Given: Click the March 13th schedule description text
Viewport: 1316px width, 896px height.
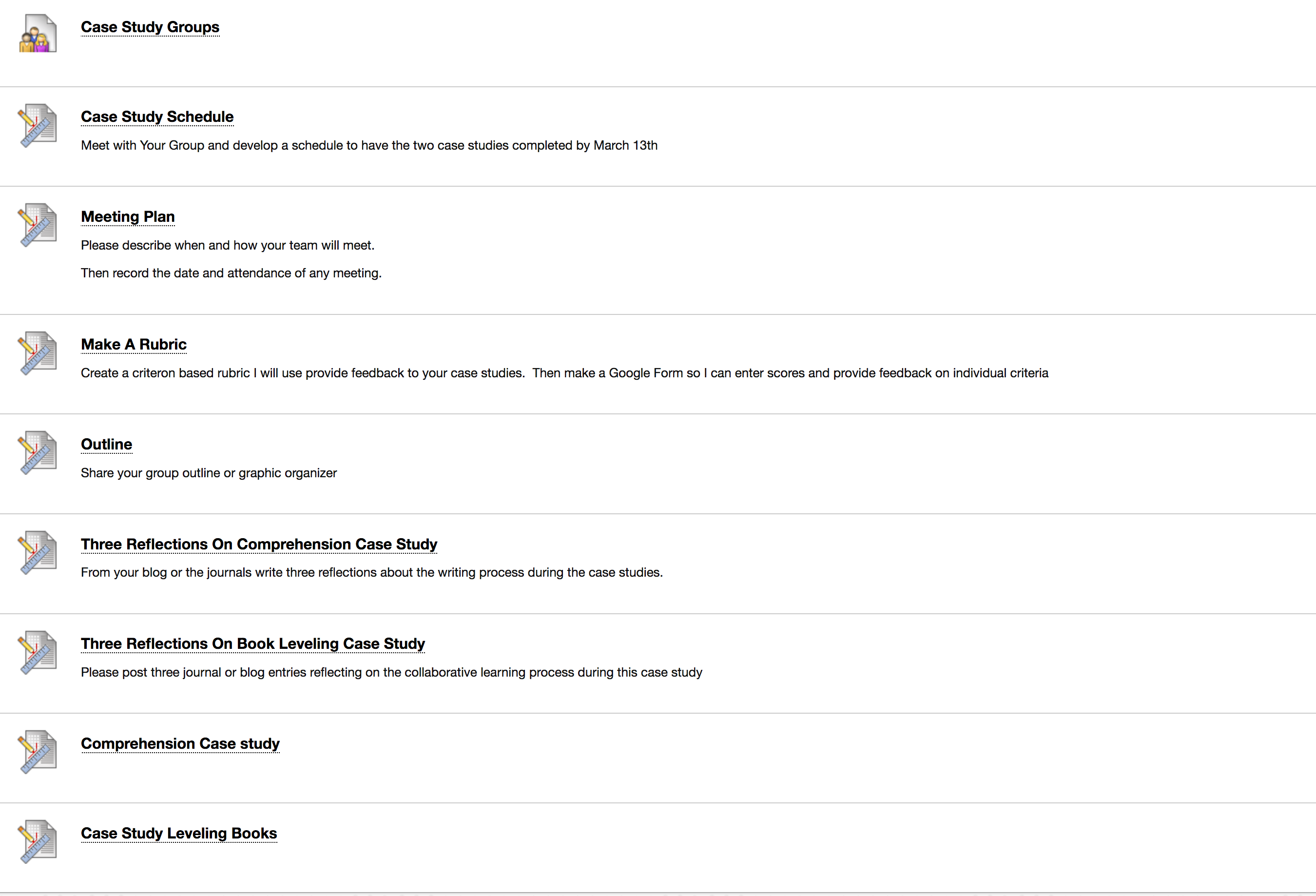Looking at the screenshot, I should (369, 146).
